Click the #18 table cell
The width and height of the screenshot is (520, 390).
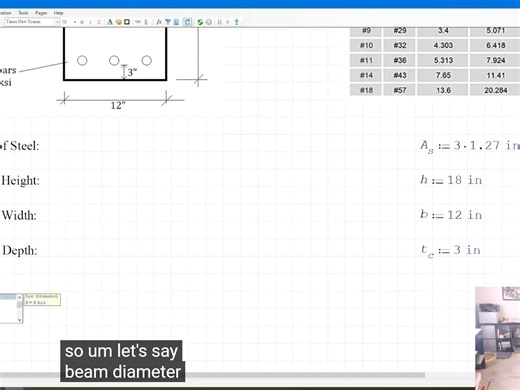point(366,90)
